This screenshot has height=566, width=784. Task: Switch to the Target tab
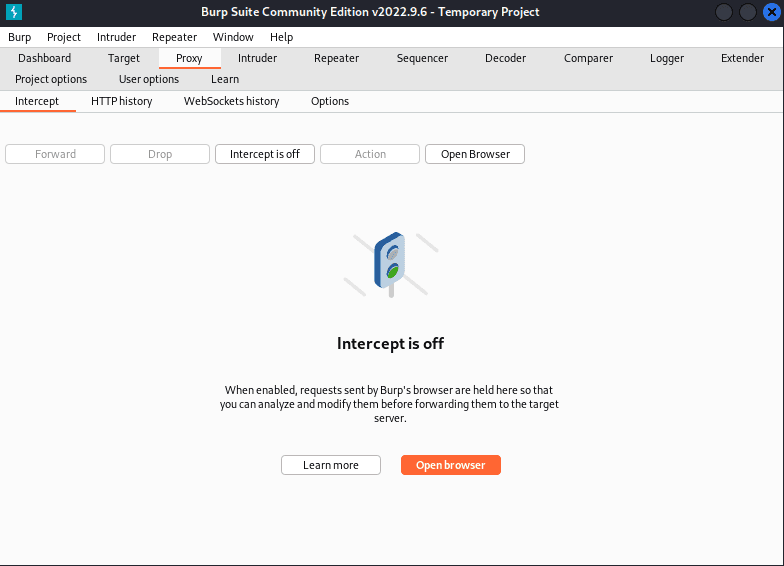(124, 58)
